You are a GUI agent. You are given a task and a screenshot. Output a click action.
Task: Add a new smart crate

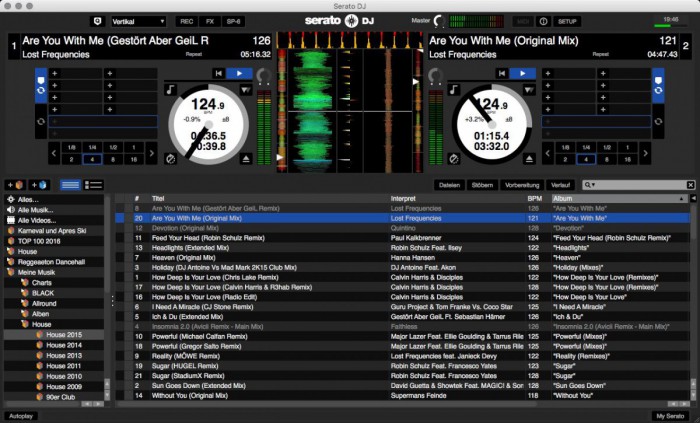pos(38,185)
